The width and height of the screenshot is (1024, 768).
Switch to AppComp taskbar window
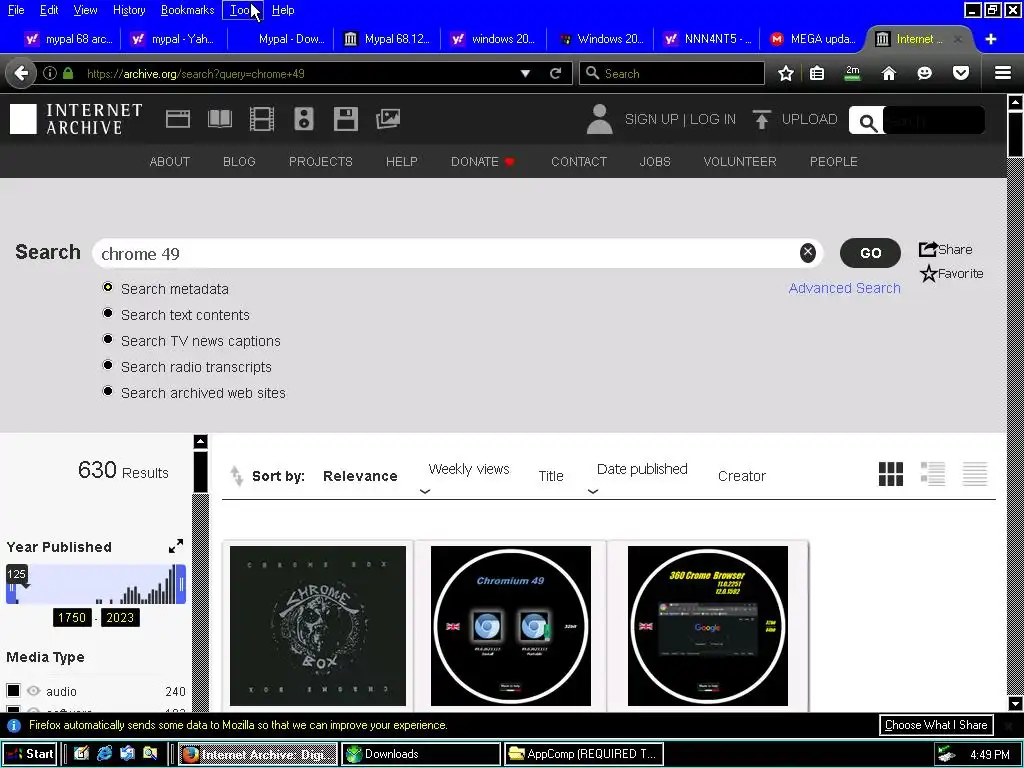click(584, 754)
